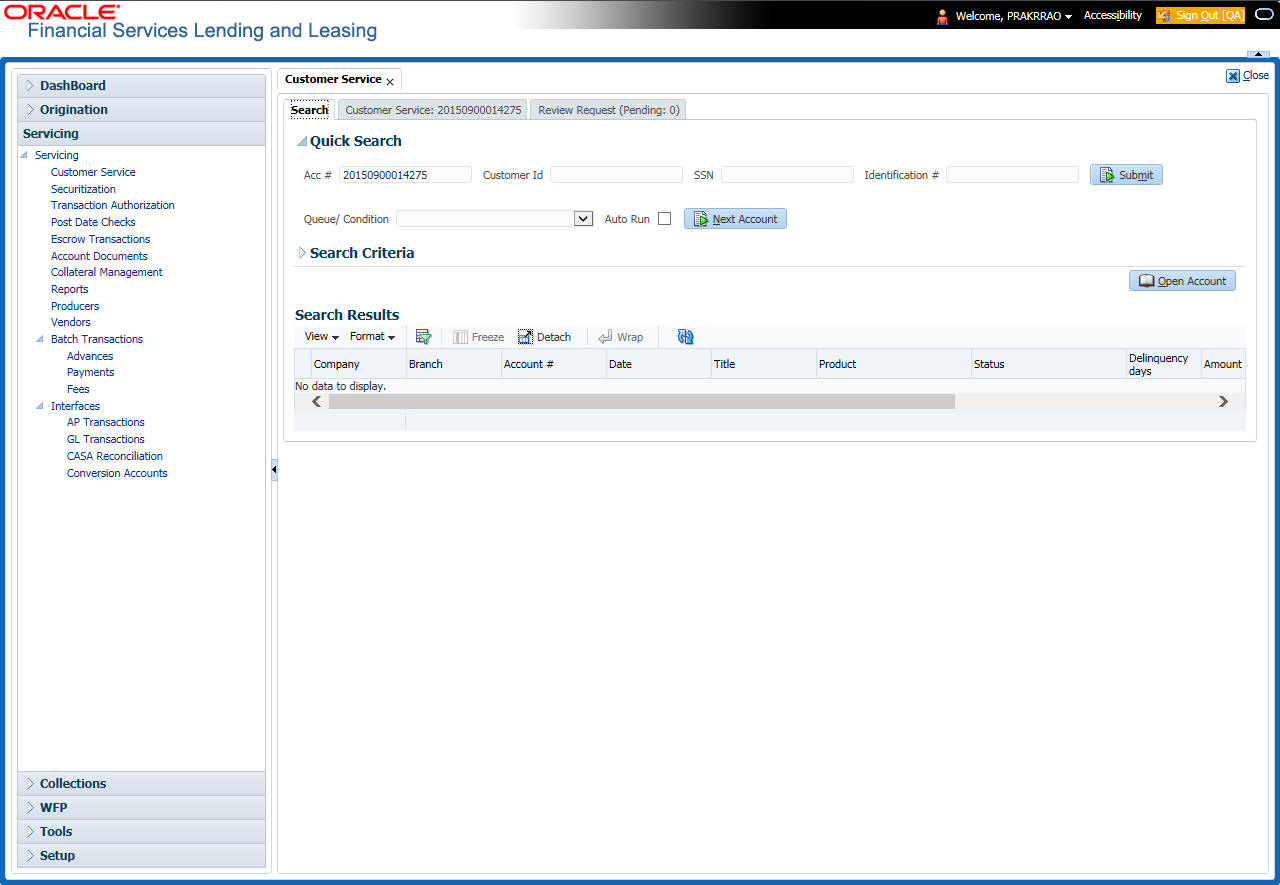Expand the Search Criteria section
The width and height of the screenshot is (1280, 885).
[302, 253]
